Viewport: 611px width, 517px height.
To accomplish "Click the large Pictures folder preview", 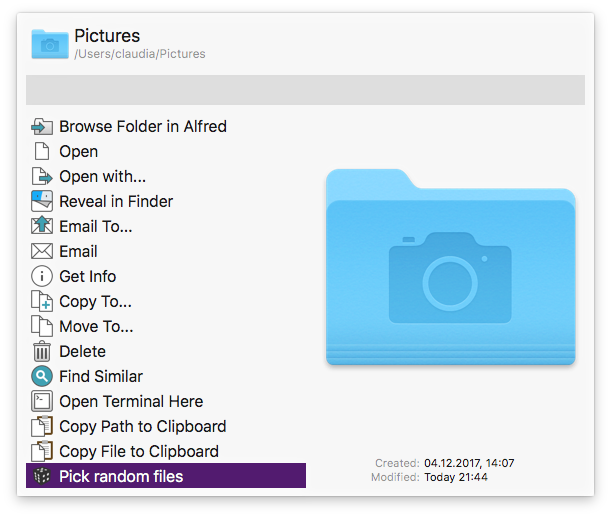I will [450, 268].
